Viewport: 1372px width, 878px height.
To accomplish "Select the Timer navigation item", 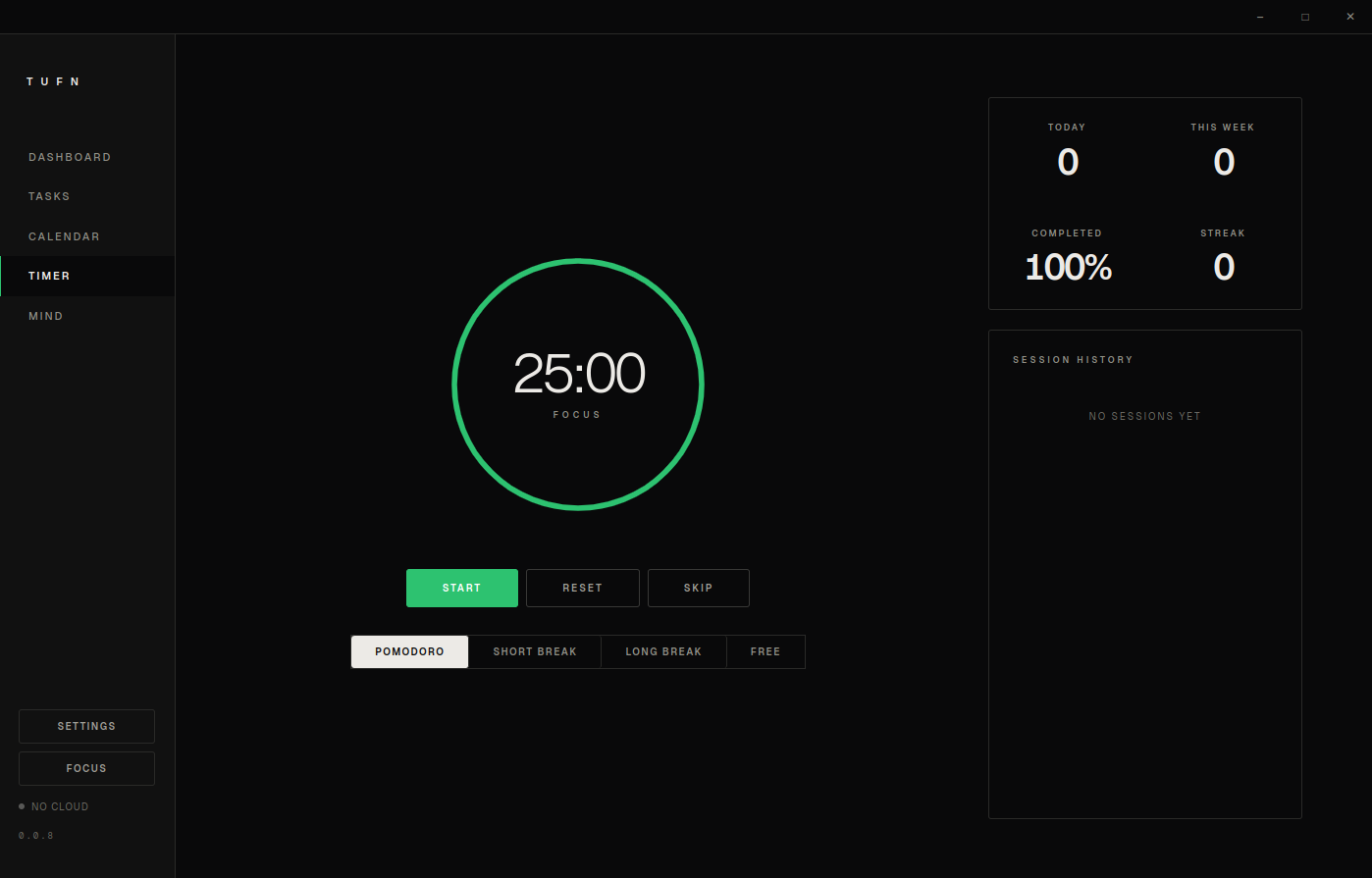I will click(x=49, y=276).
